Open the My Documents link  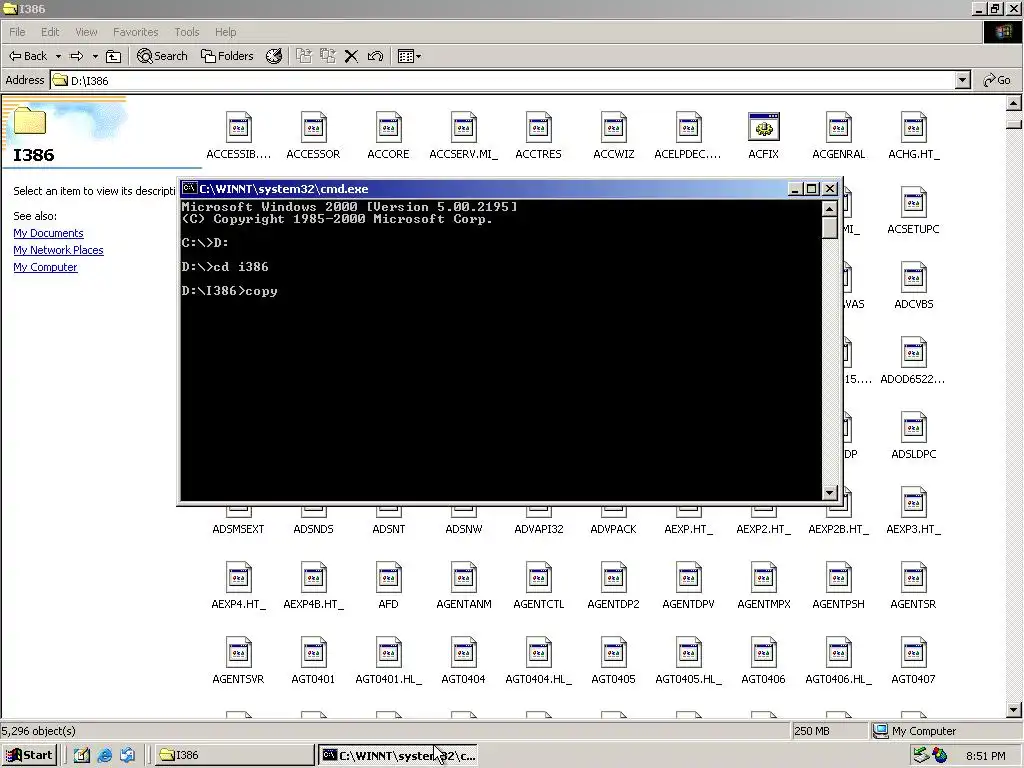pyautogui.click(x=48, y=233)
